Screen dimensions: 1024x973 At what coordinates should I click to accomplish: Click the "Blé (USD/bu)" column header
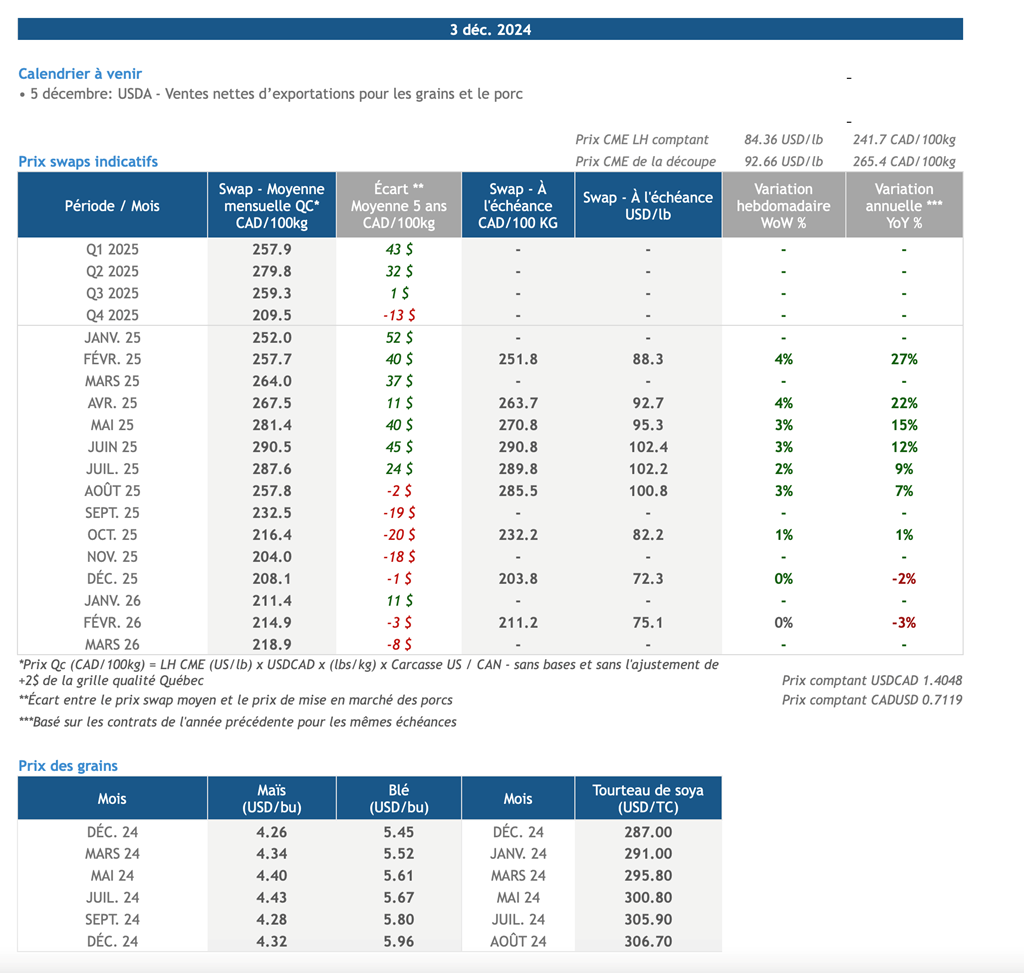(399, 799)
